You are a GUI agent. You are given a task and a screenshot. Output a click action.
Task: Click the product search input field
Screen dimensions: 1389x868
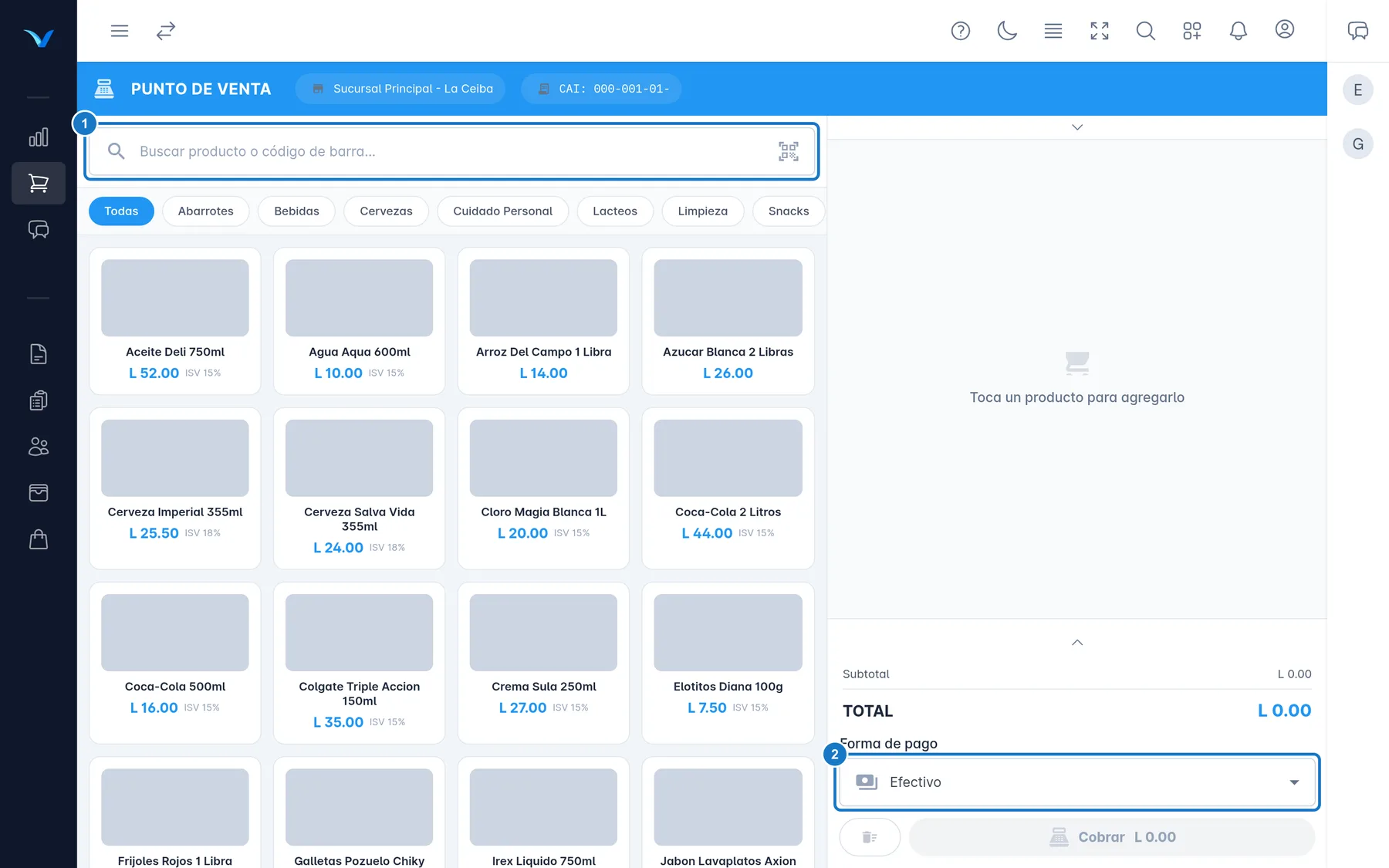[x=451, y=151]
